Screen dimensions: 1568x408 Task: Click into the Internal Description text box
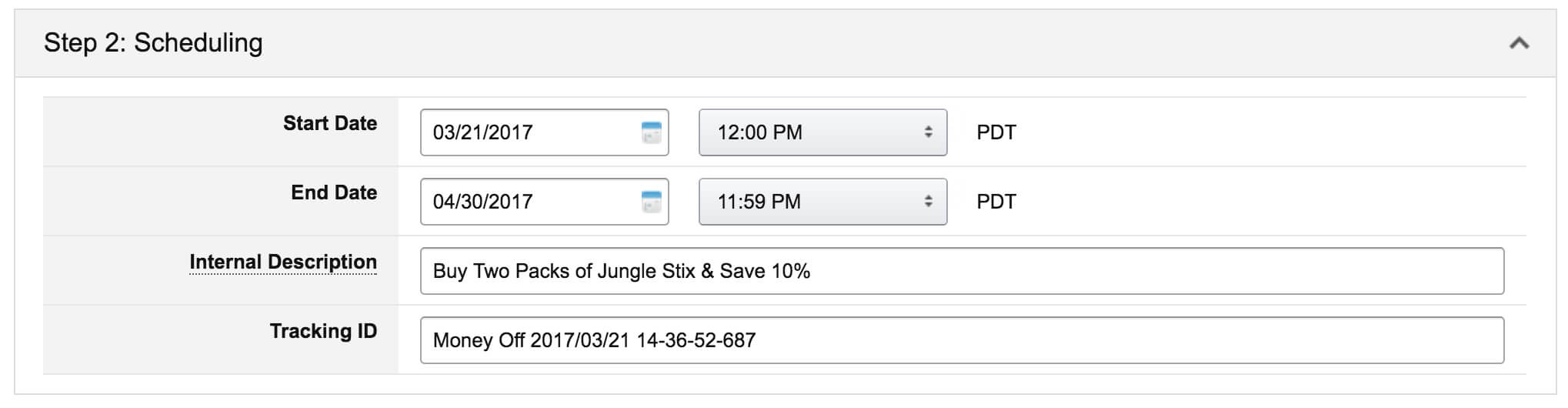962,271
